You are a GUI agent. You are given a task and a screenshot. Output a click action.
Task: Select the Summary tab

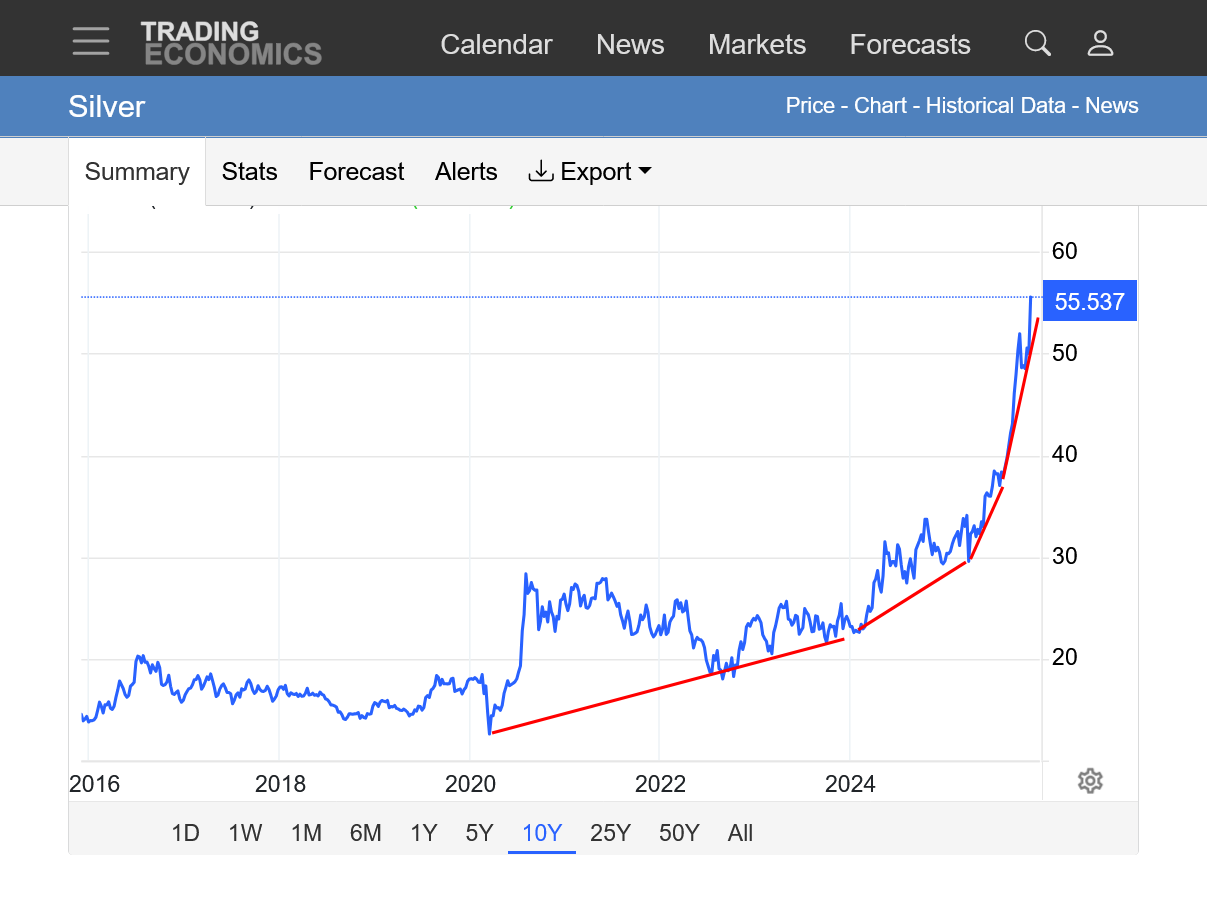click(137, 172)
